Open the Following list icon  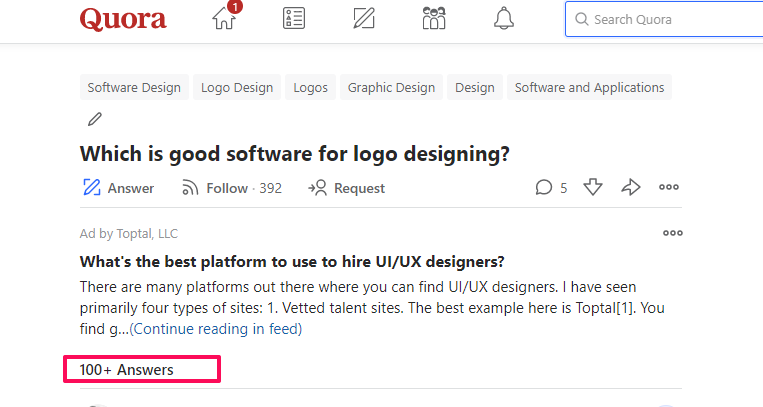[x=294, y=19]
